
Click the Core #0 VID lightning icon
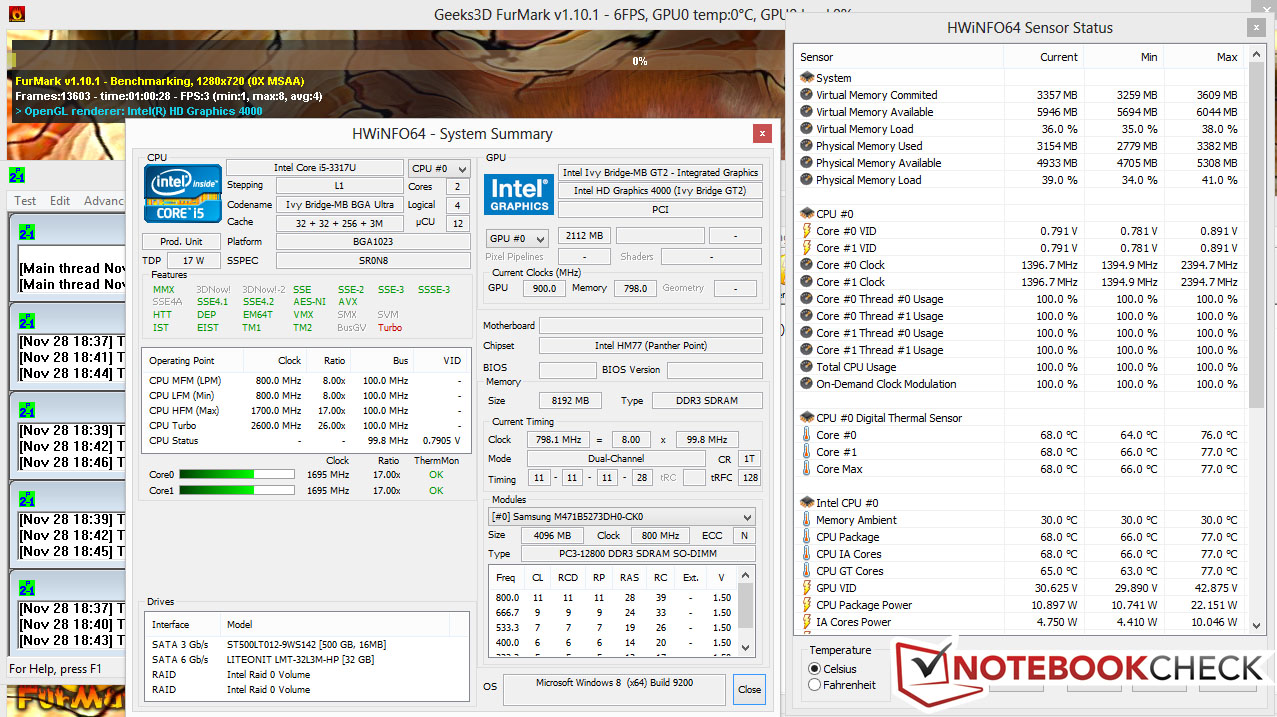(x=807, y=231)
